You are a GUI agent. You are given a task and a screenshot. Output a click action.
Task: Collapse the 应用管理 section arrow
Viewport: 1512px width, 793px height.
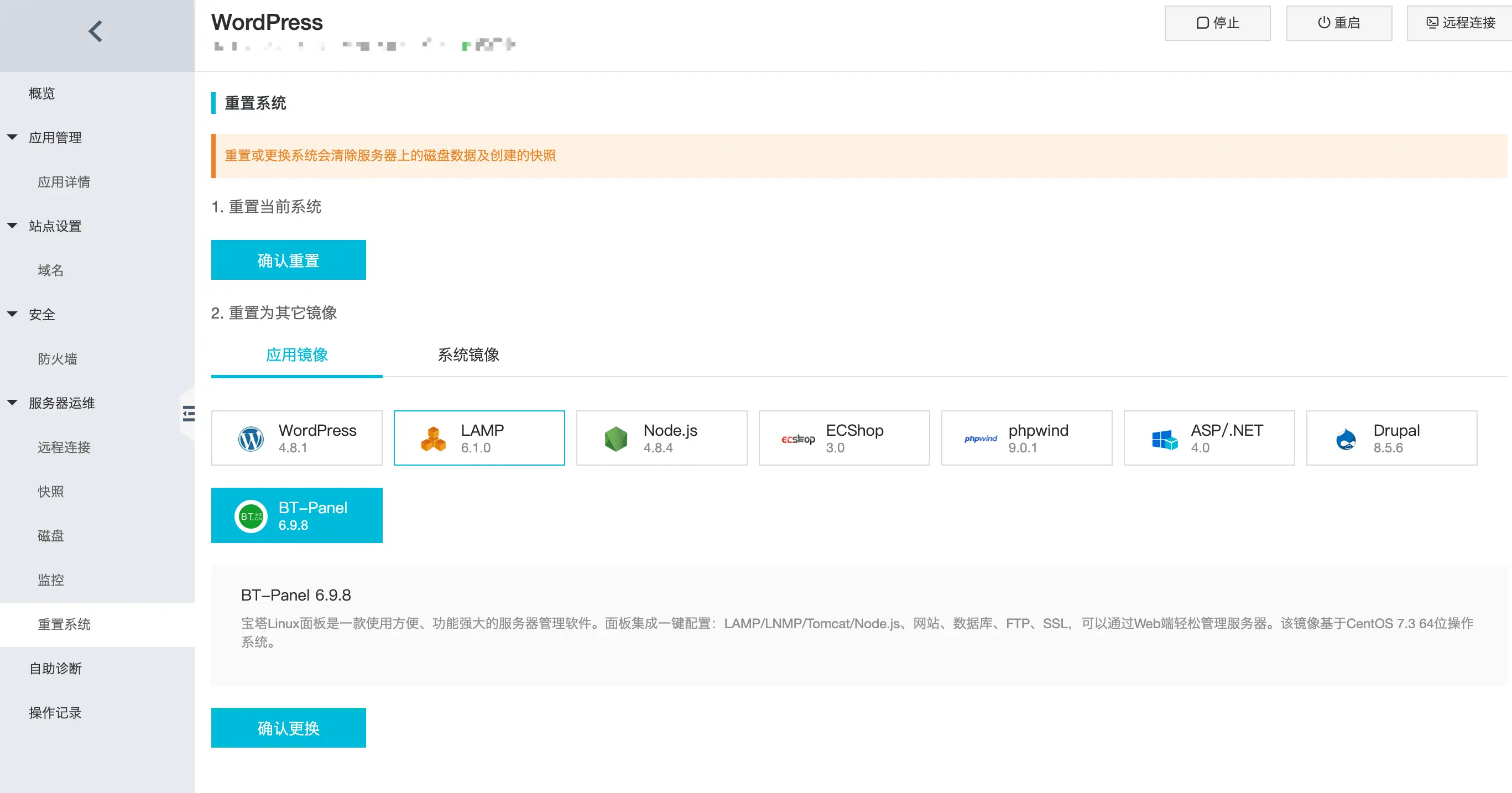(12, 137)
